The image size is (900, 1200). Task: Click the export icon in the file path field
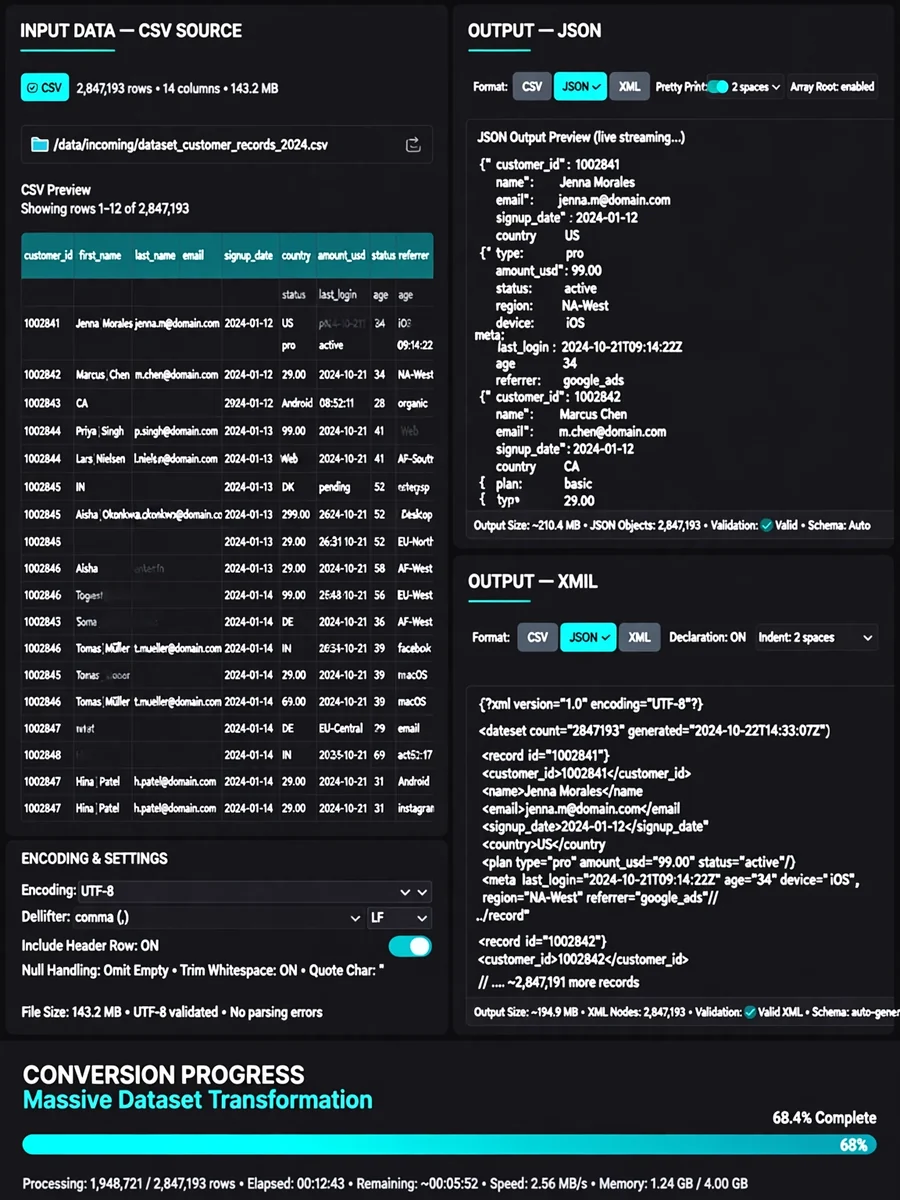[x=413, y=145]
